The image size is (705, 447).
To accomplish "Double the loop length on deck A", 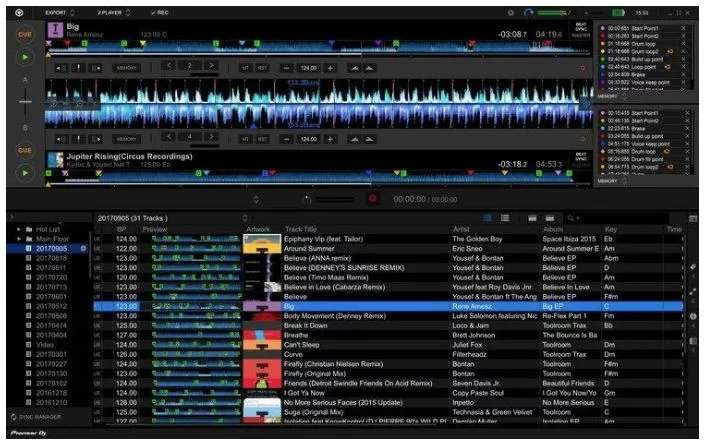I will pos(211,66).
